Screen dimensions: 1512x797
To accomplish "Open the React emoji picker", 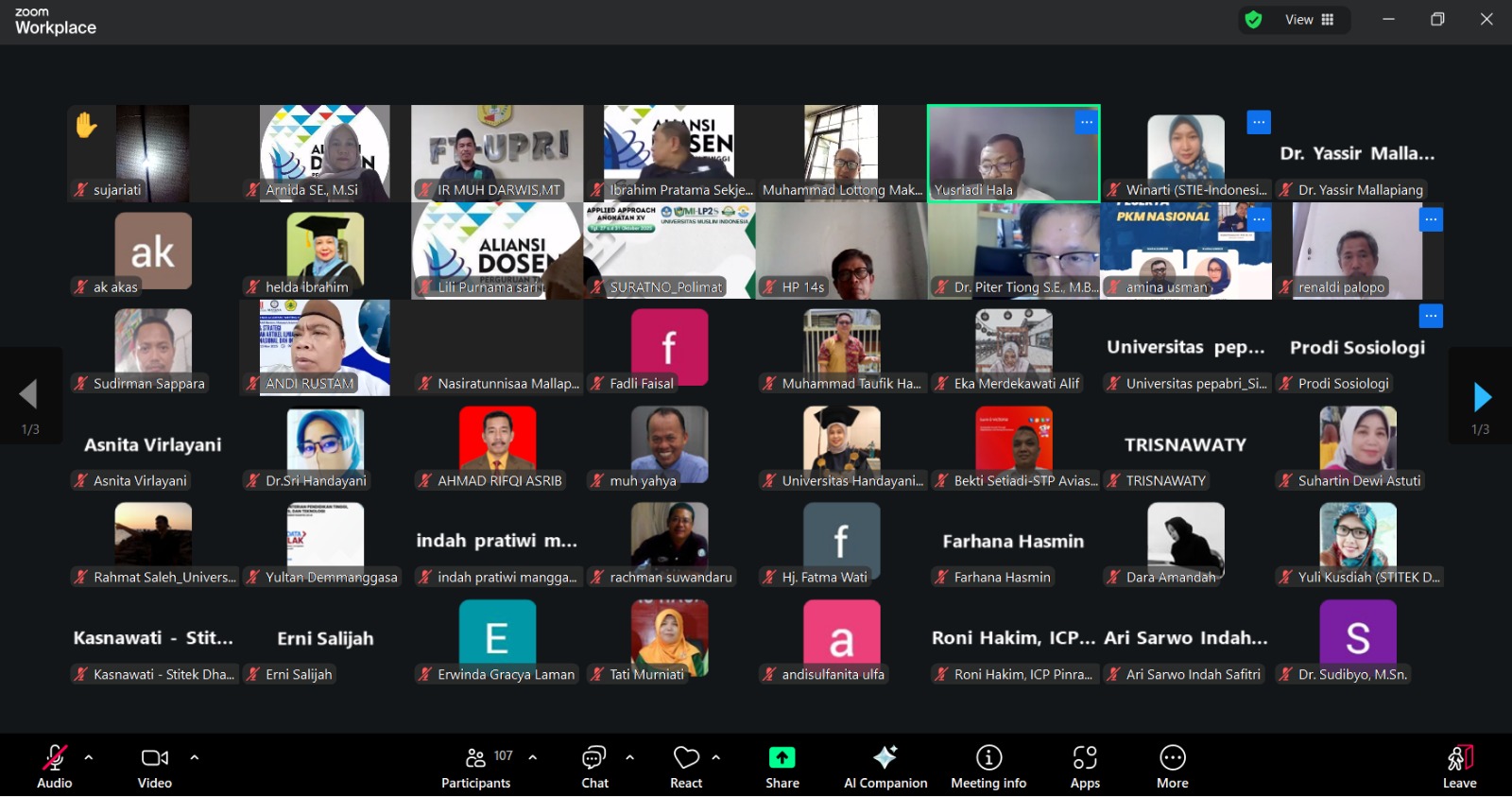I will (x=686, y=766).
